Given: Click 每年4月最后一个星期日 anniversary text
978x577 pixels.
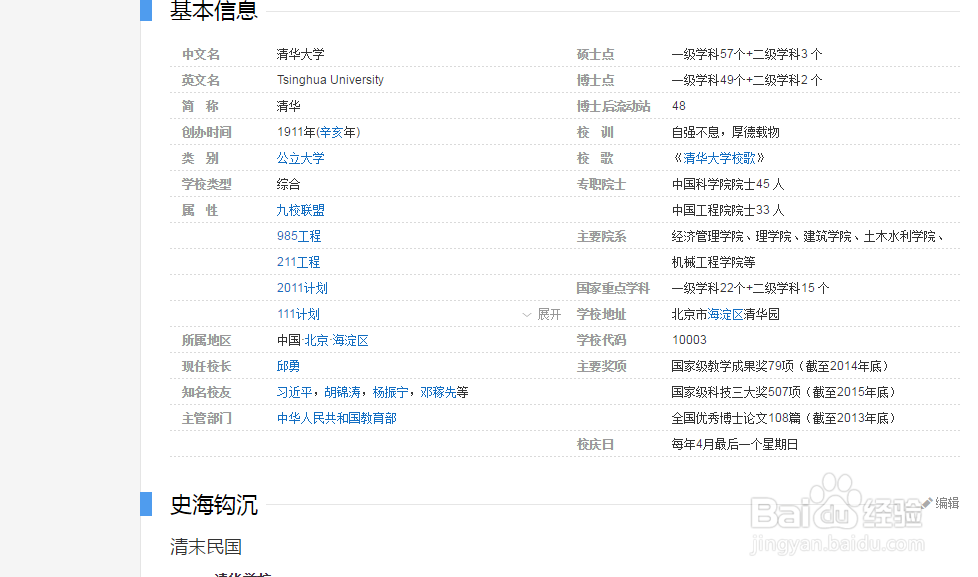Looking at the screenshot, I should (x=735, y=445).
